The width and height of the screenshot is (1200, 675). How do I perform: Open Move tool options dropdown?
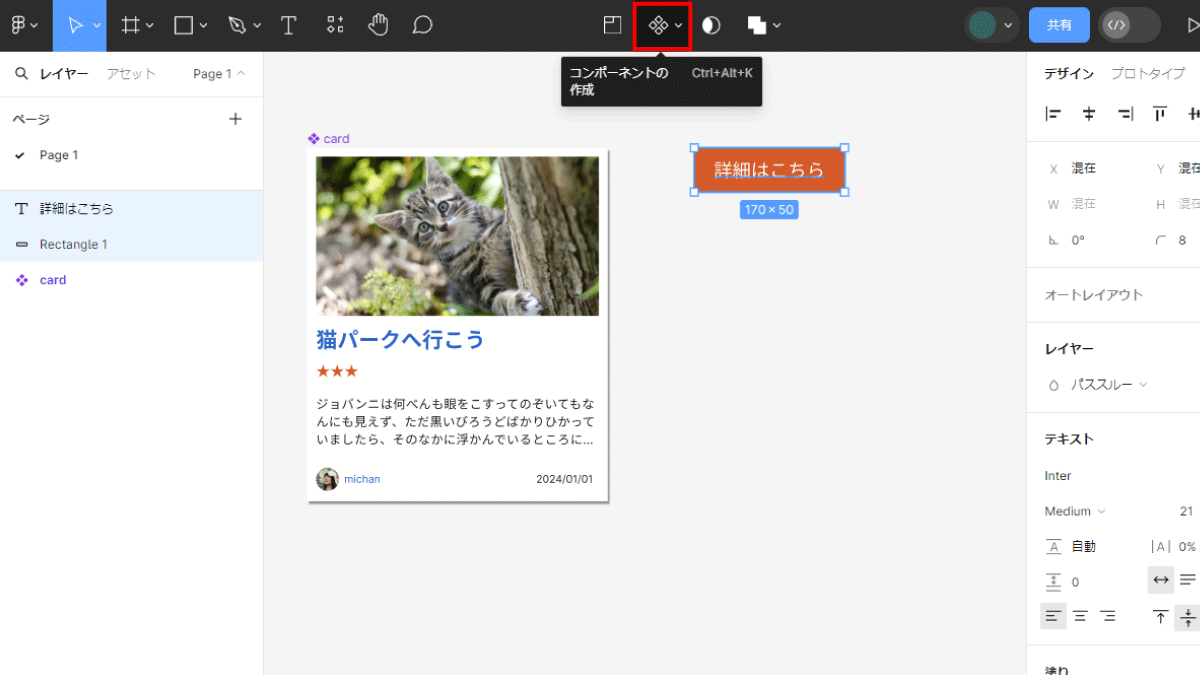click(97, 26)
